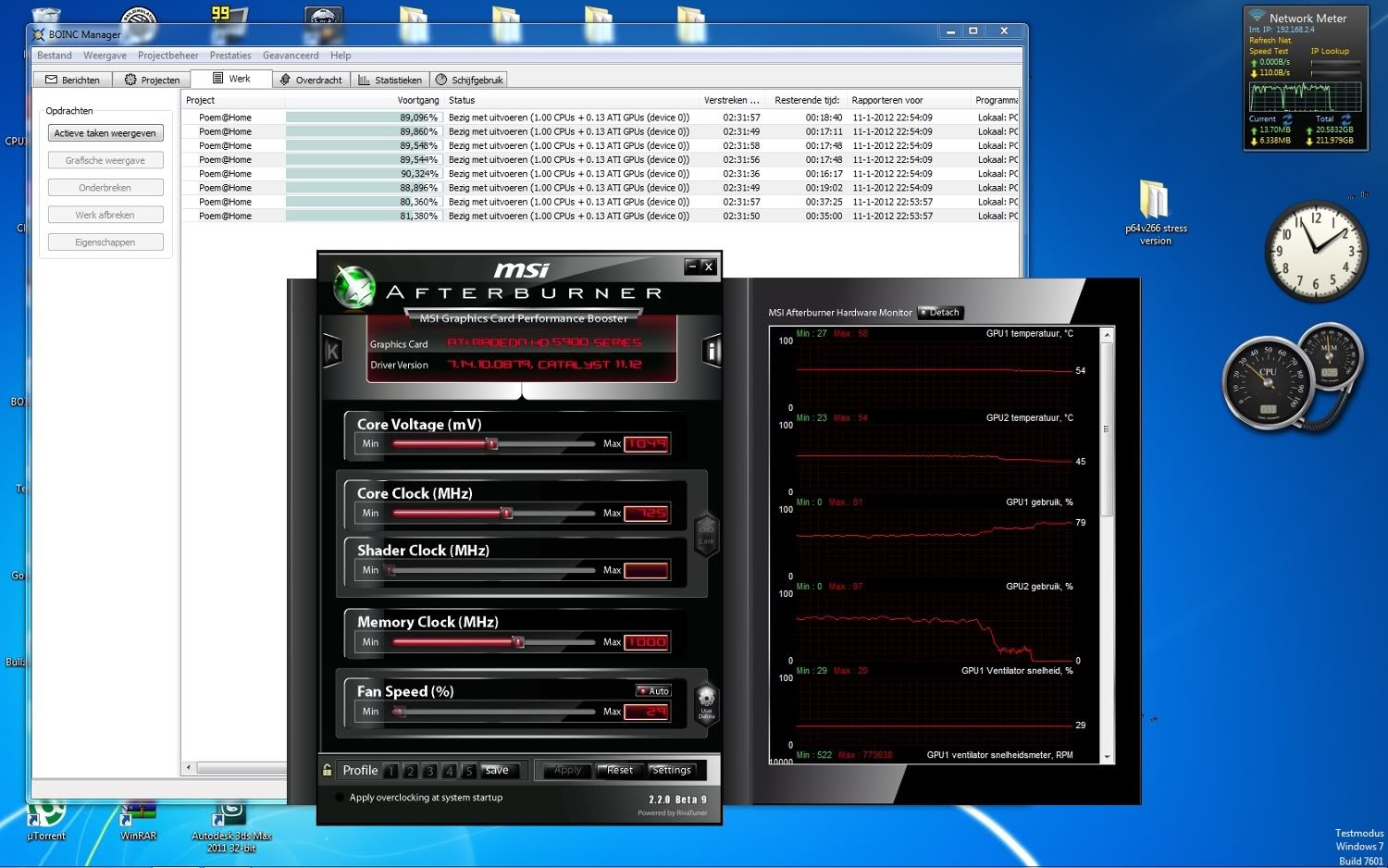Open the Weergave menu in BOINC

pyautogui.click(x=105, y=56)
